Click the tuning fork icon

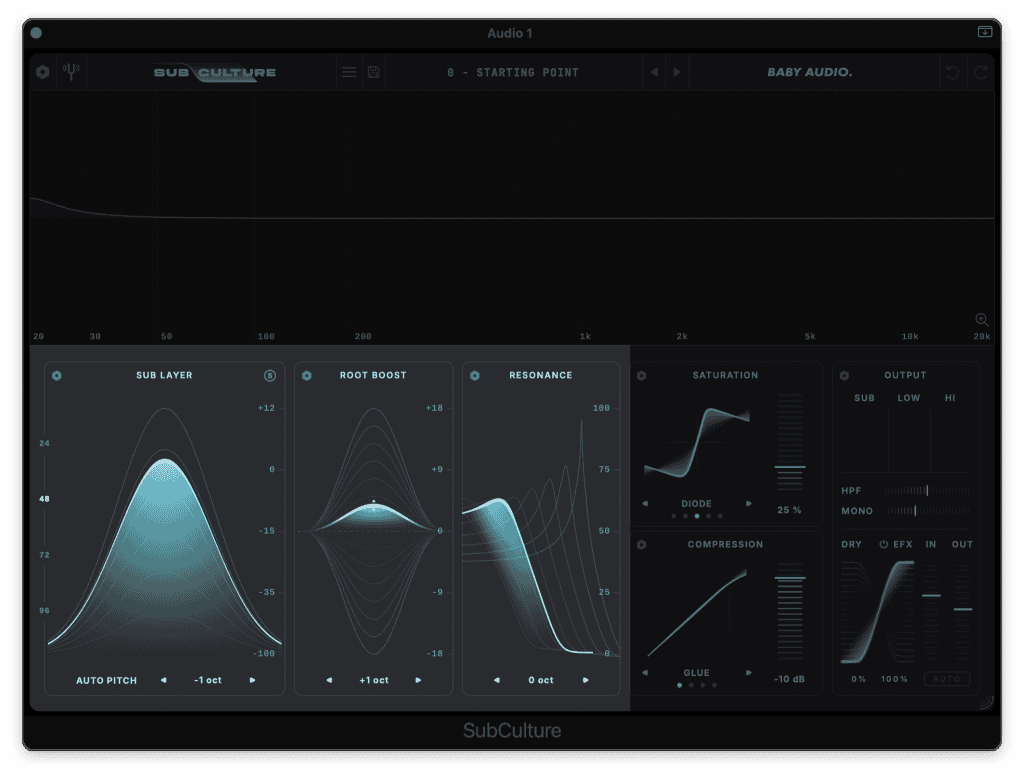pos(71,71)
